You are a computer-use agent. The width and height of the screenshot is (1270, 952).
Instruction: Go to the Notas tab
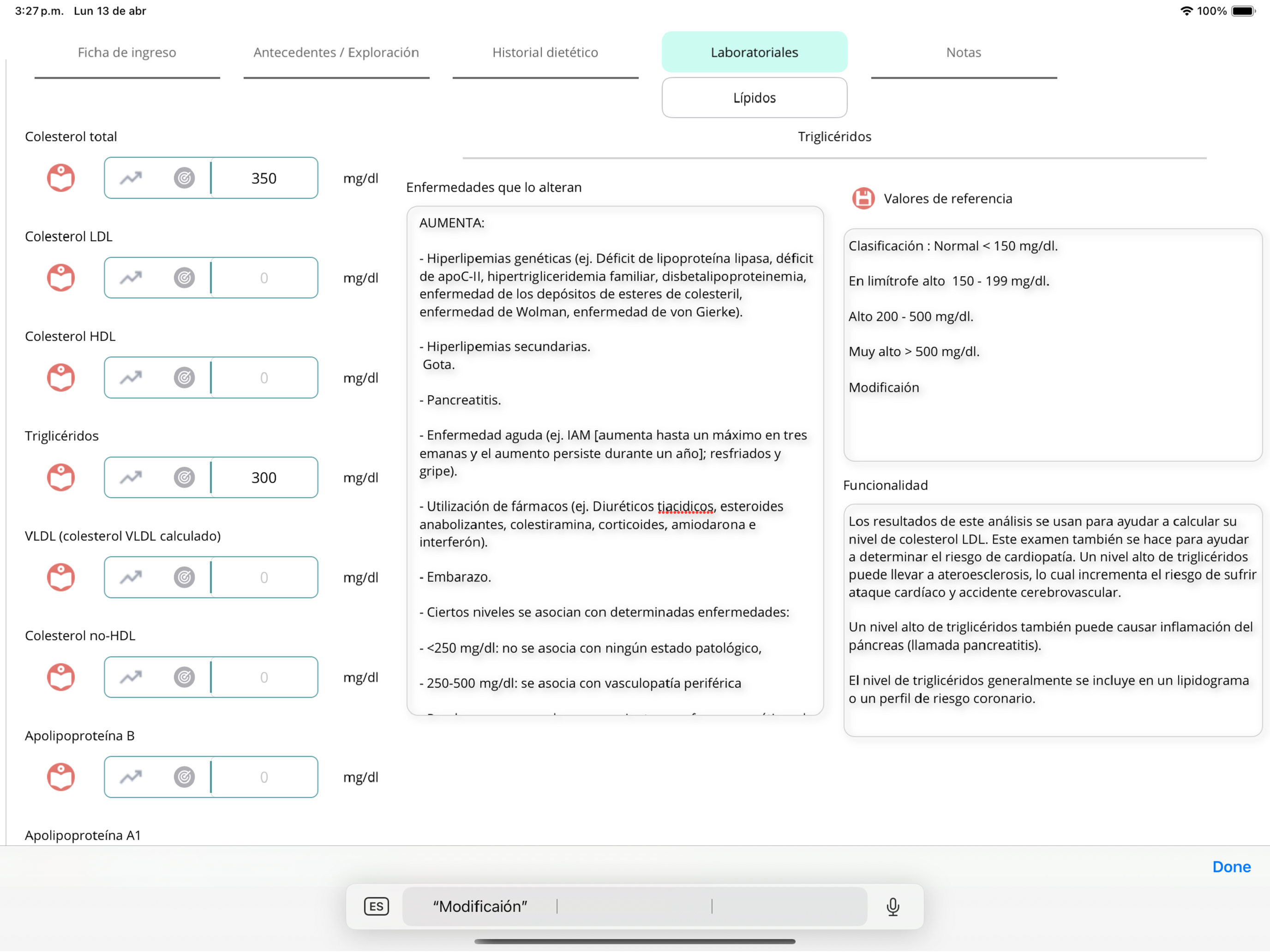coord(964,53)
